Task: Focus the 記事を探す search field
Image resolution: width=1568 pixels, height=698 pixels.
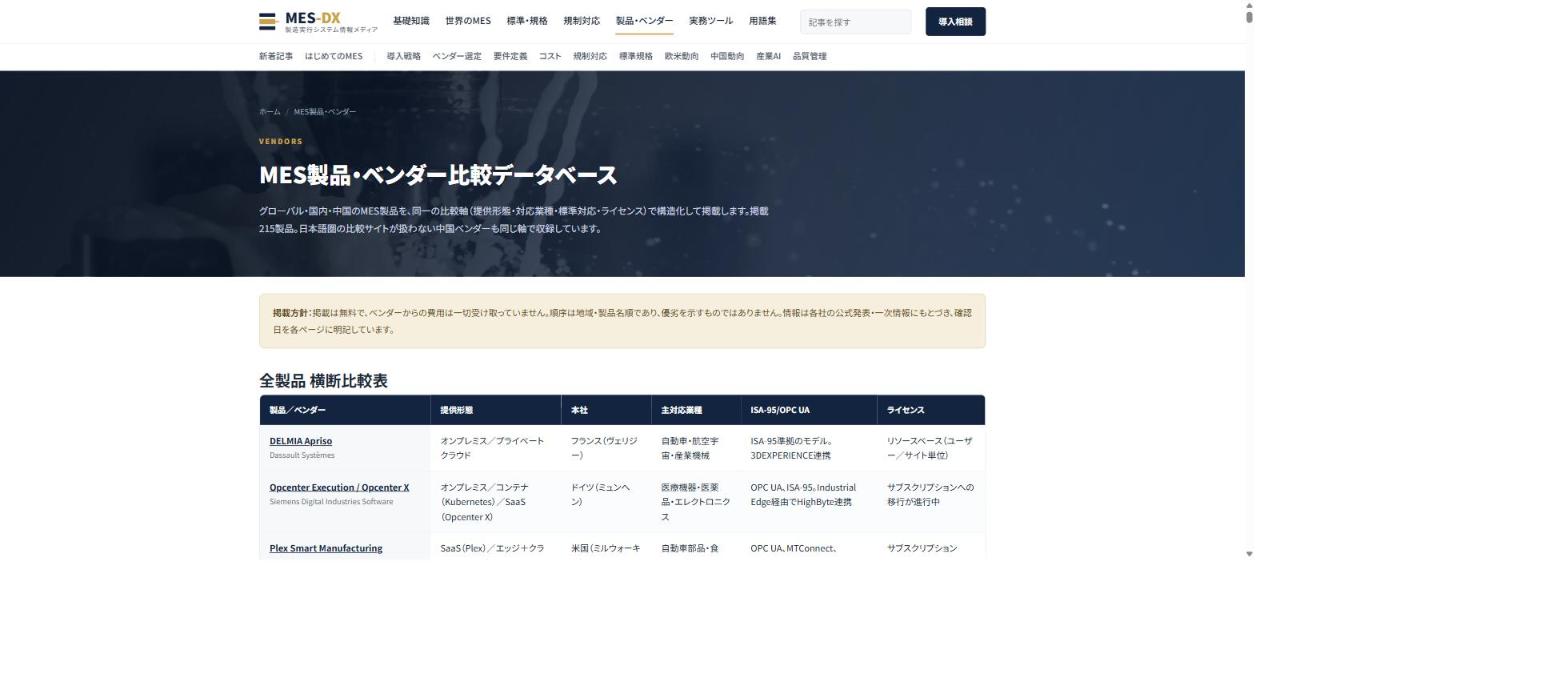Action: tap(856, 22)
